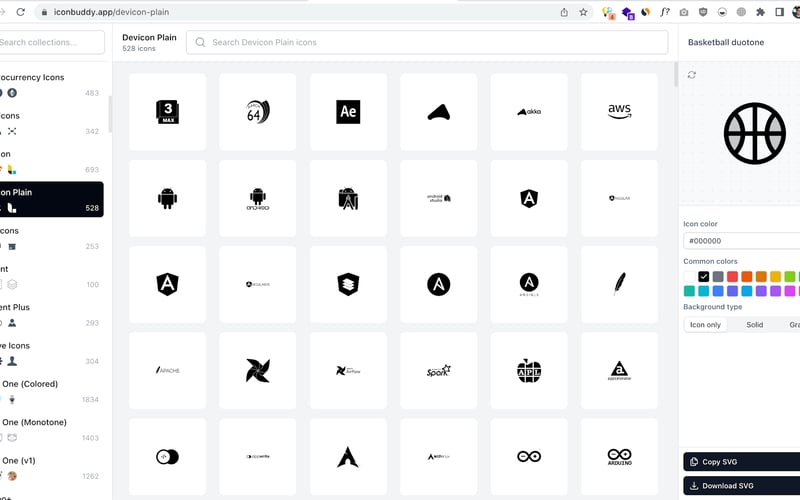Open the collection with 693 icons
Screen dimensions: 800x500
[x=51, y=161]
